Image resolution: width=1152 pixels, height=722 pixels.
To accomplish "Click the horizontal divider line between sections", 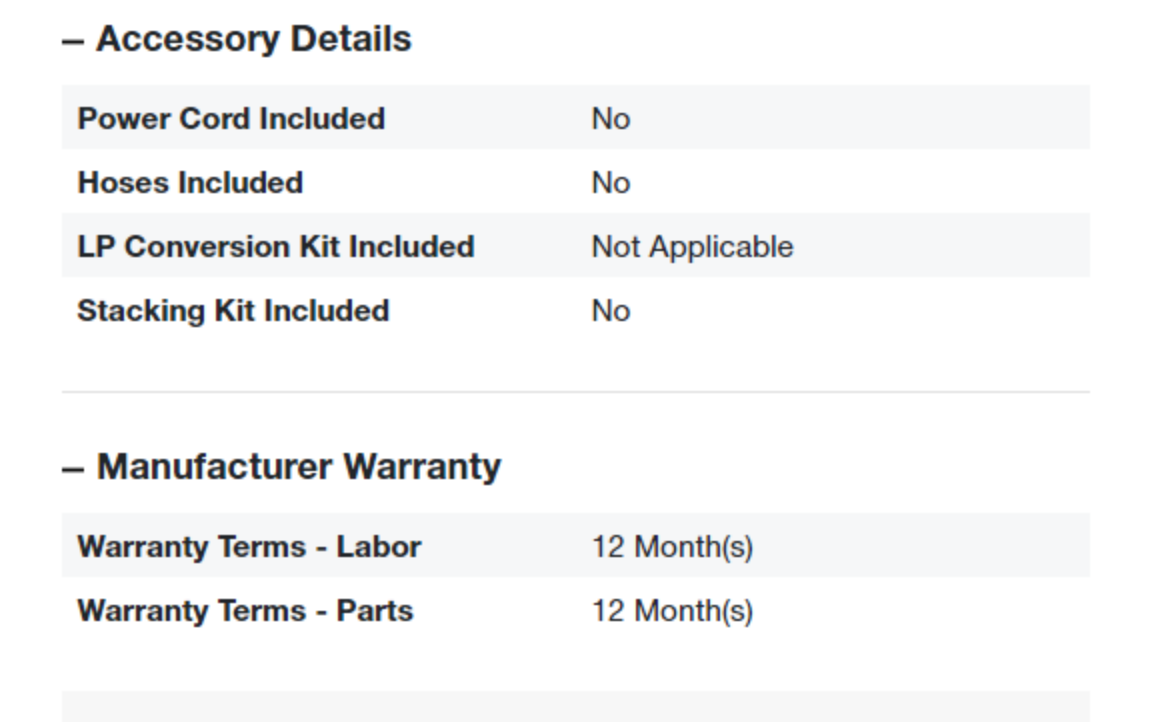I will 575,392.
